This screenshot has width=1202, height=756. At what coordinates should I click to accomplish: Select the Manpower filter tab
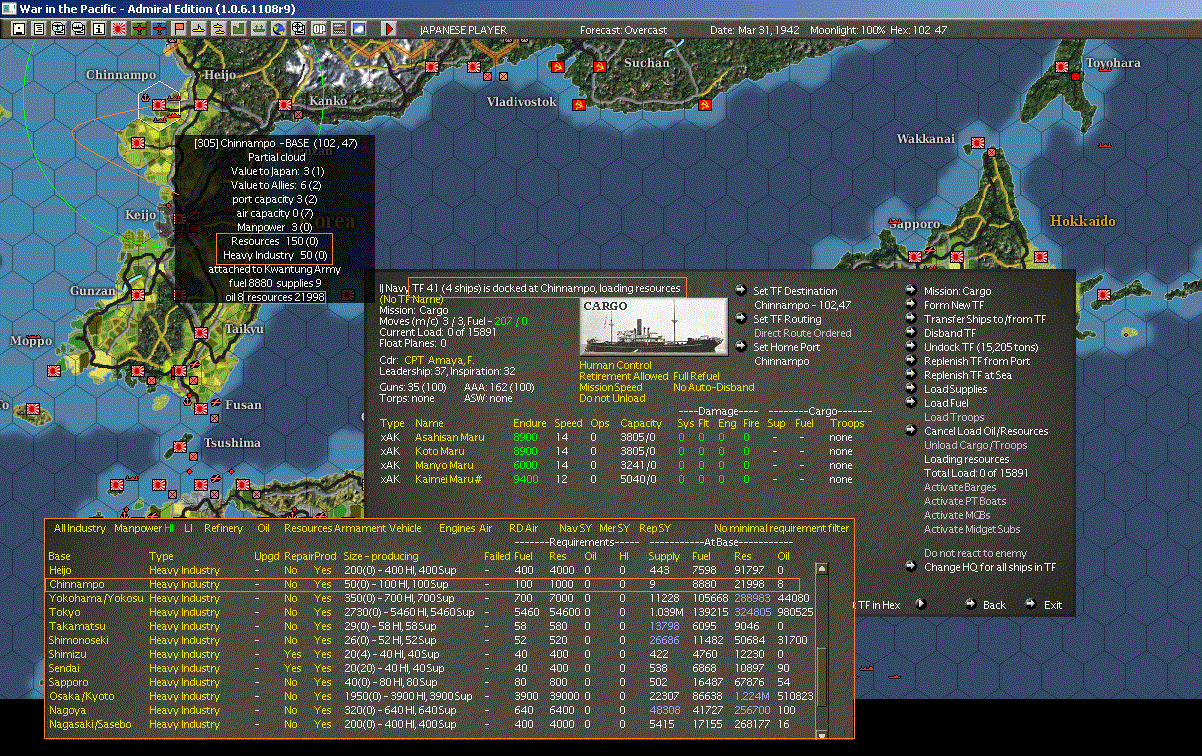click(x=137, y=528)
